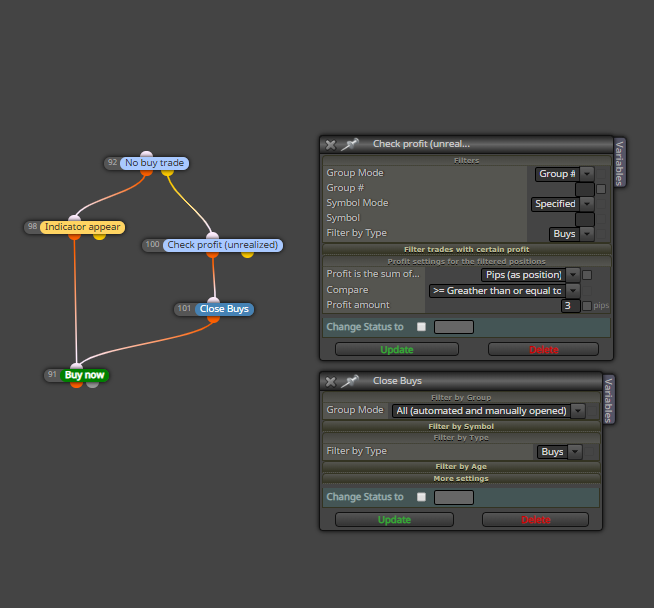
Task: Select the 'Close Buys' node in graph
Action: click(x=224, y=309)
